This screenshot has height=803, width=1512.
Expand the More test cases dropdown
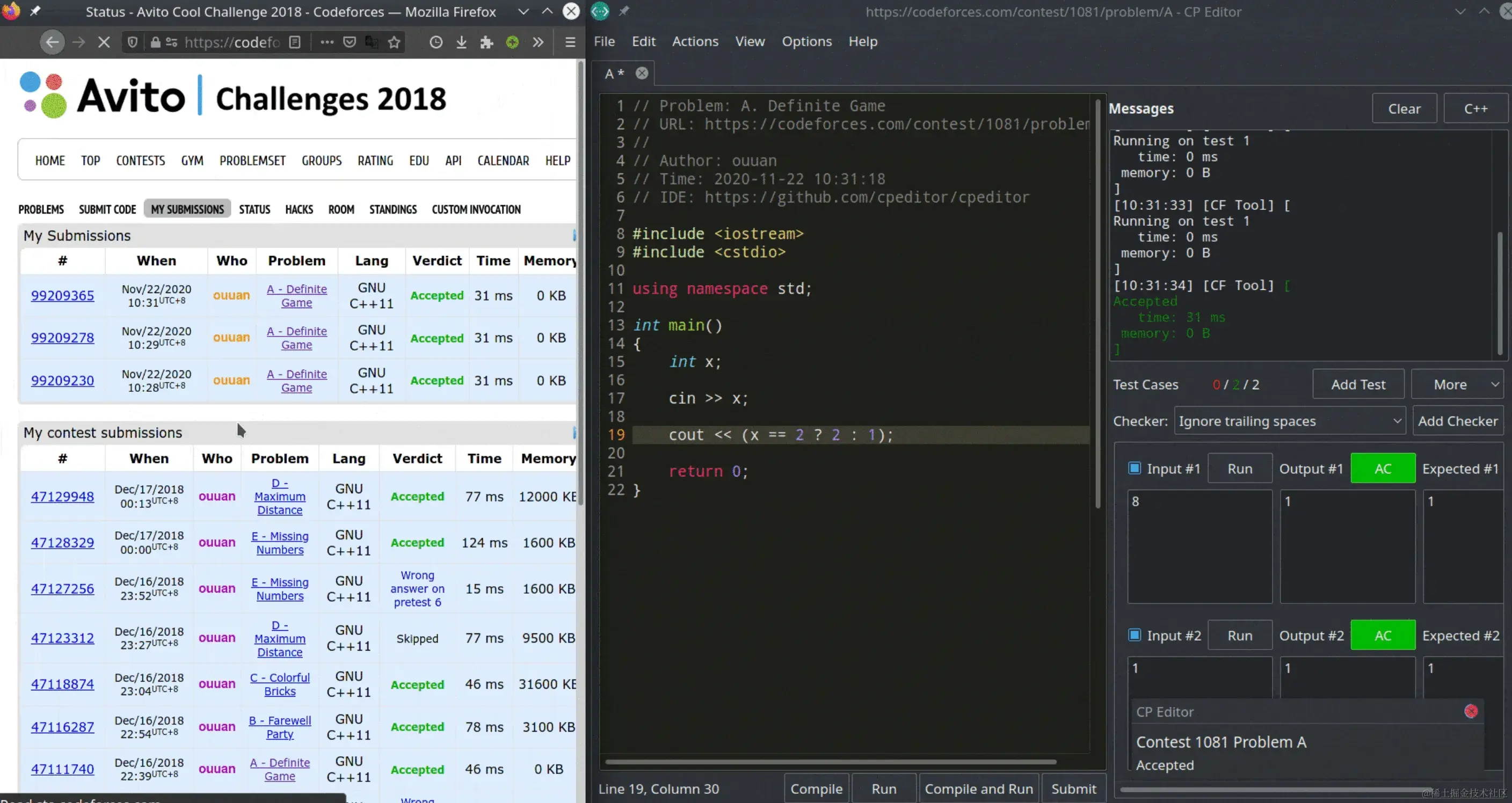[x=1457, y=384]
